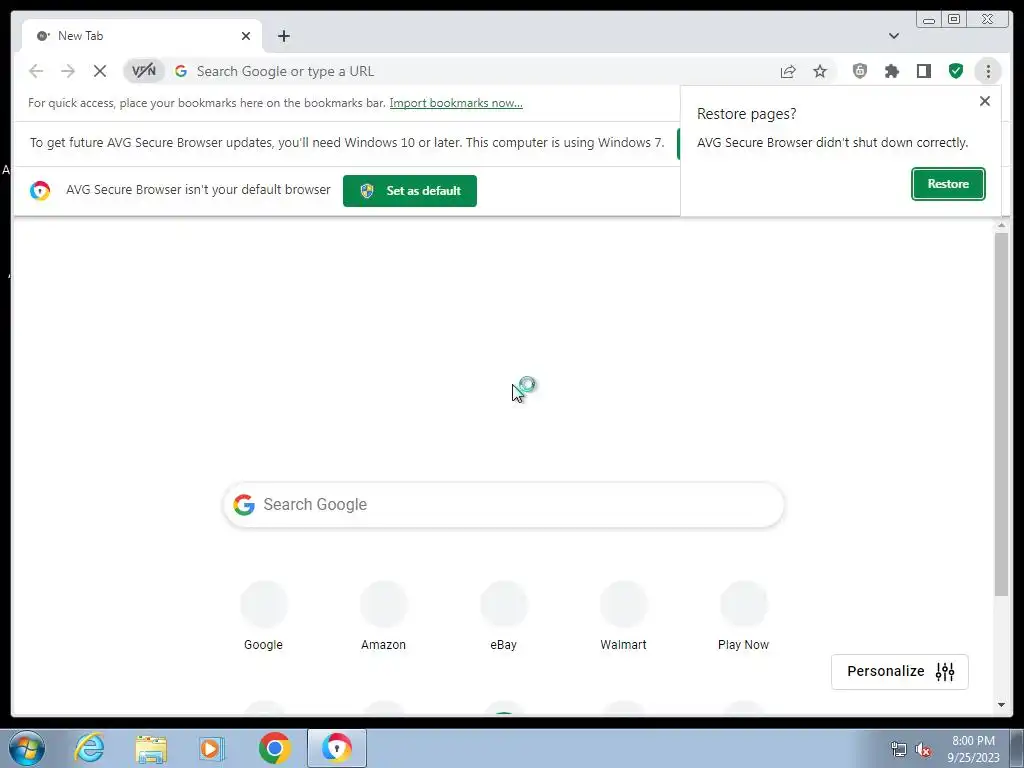Viewport: 1024px width, 768px height.
Task: Click the muted volume tray icon
Action: [x=923, y=749]
